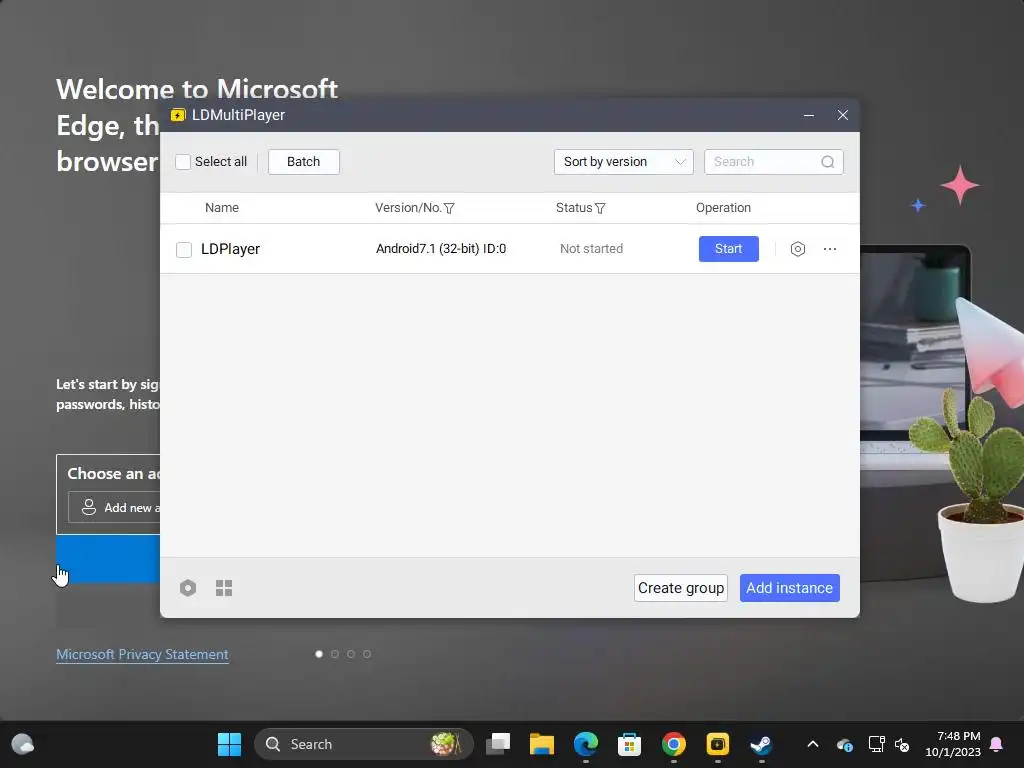This screenshot has width=1024, height=768.
Task: Minimize the LDMultiPlayer window
Action: point(808,116)
